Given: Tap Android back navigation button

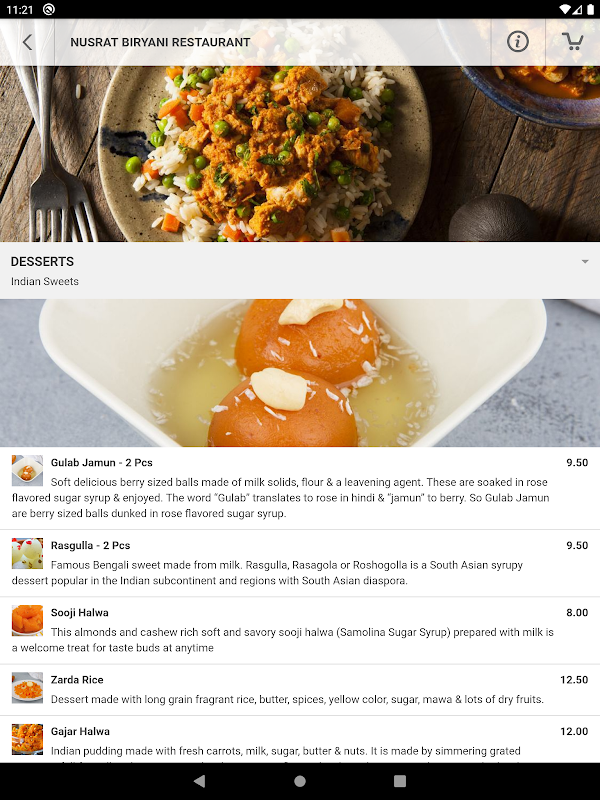Looking at the screenshot, I should [199, 781].
